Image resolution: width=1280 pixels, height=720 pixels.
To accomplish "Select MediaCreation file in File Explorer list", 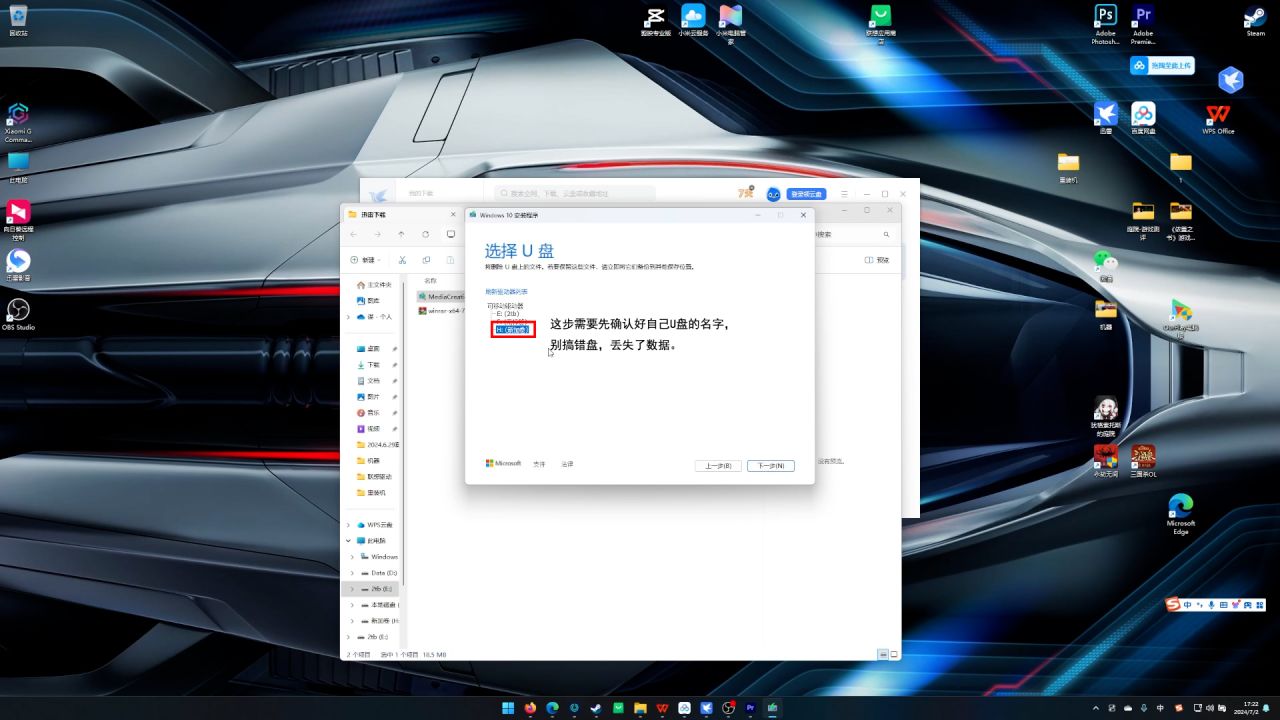I will click(x=442, y=296).
